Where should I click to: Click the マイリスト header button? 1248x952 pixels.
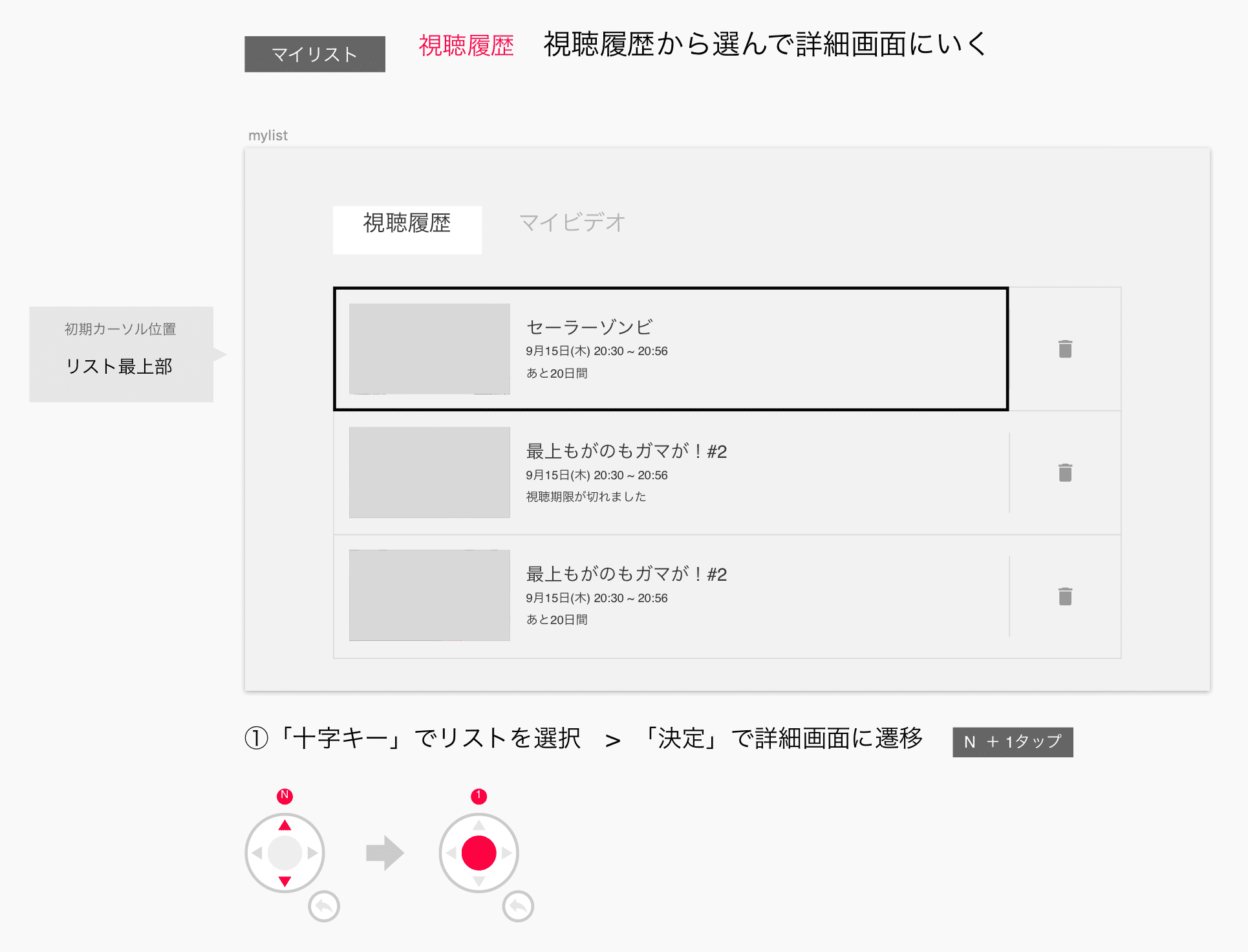(x=314, y=54)
